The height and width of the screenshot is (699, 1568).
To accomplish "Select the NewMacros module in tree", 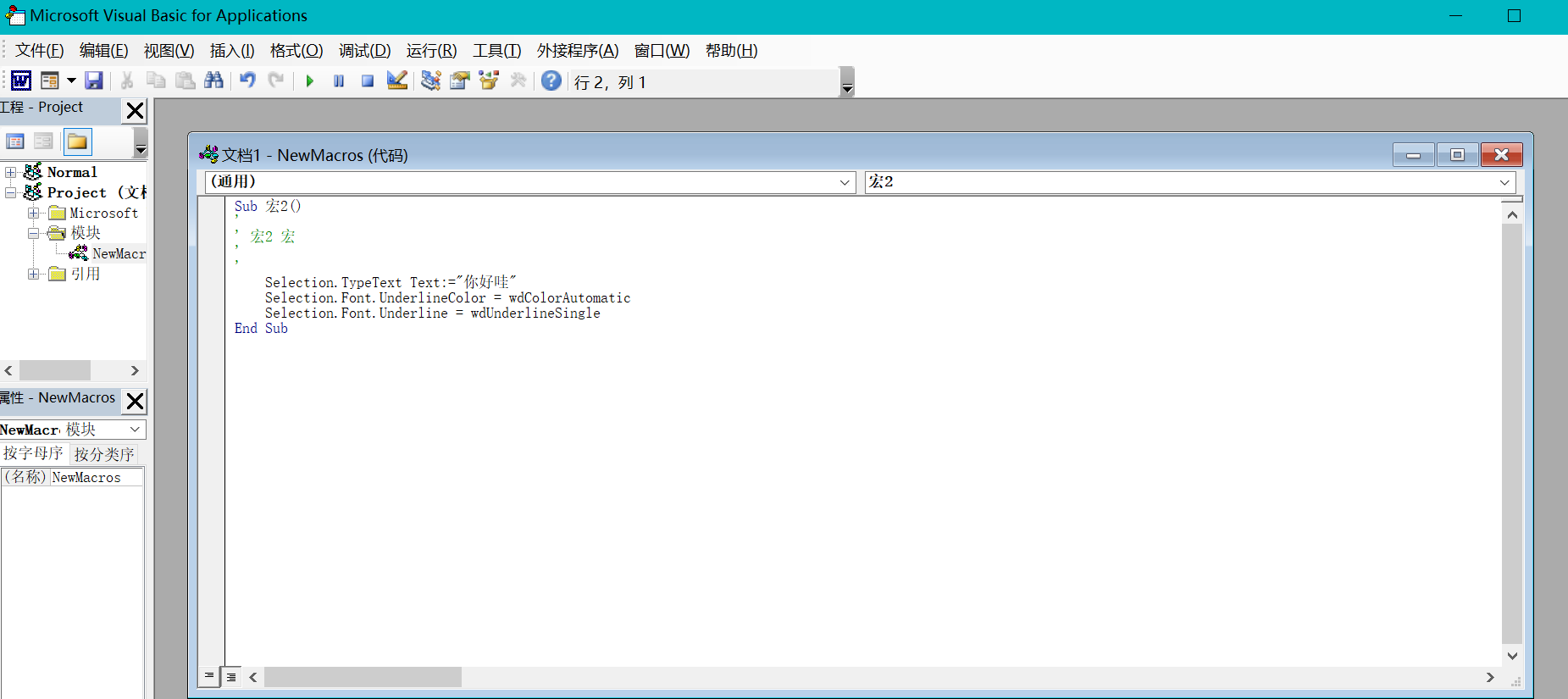I will pos(119,253).
